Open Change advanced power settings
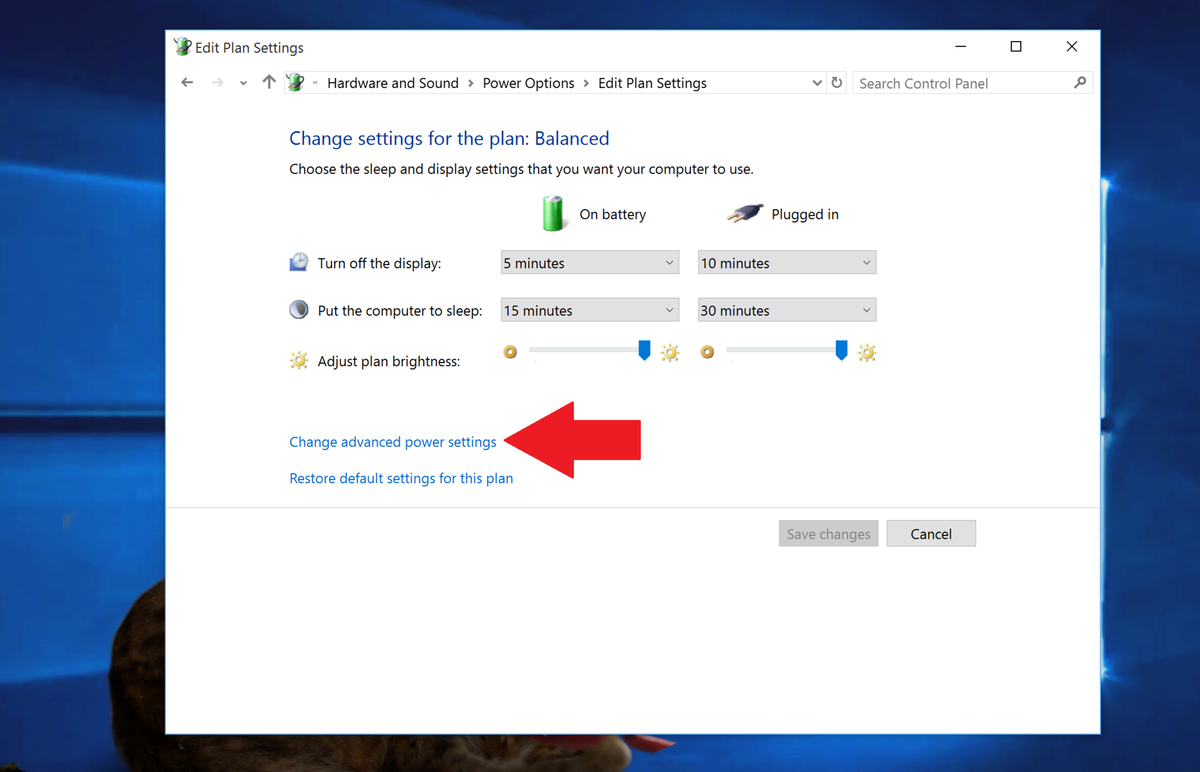The image size is (1200, 772). [392, 441]
